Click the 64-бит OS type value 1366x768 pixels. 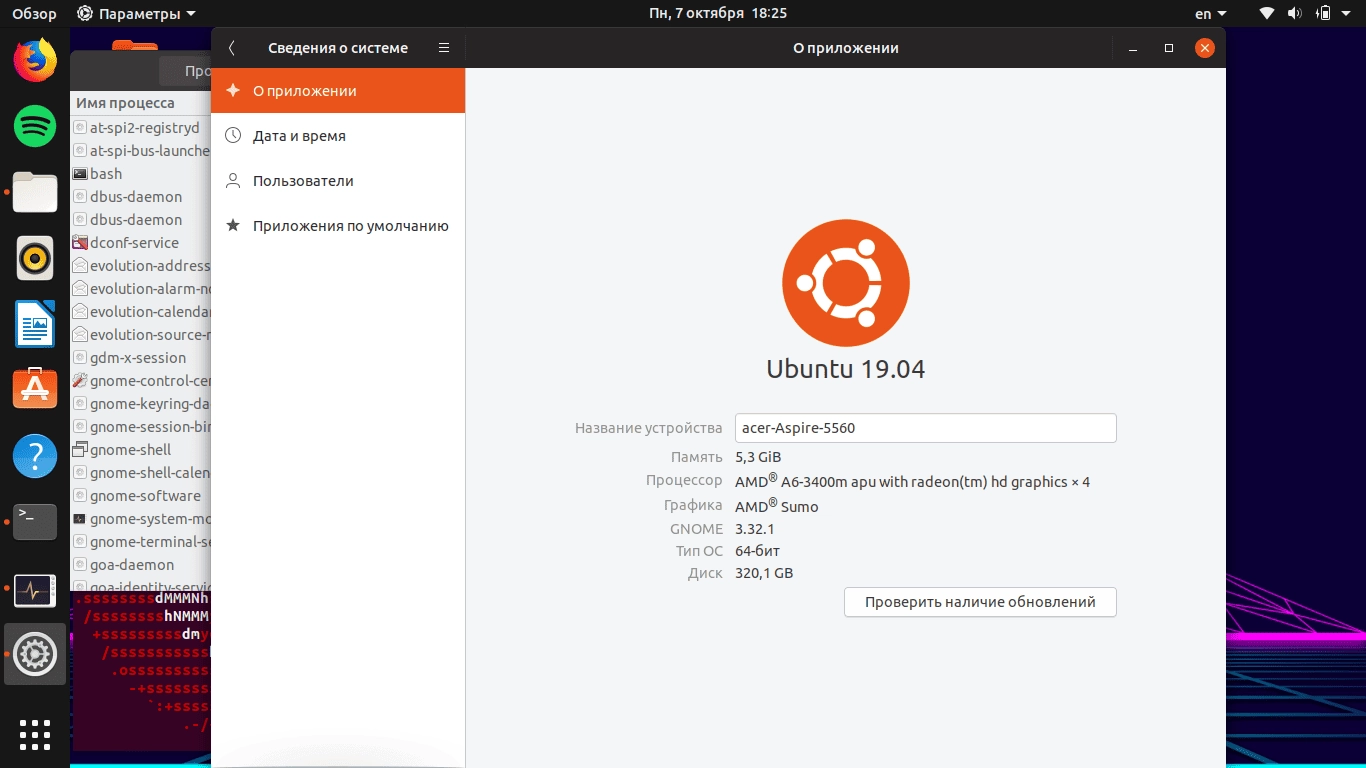pyautogui.click(x=757, y=551)
